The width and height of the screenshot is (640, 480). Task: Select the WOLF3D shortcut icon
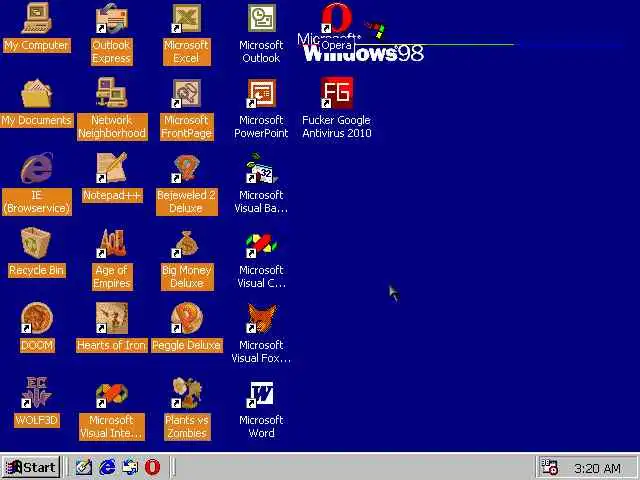pyautogui.click(x=36, y=392)
